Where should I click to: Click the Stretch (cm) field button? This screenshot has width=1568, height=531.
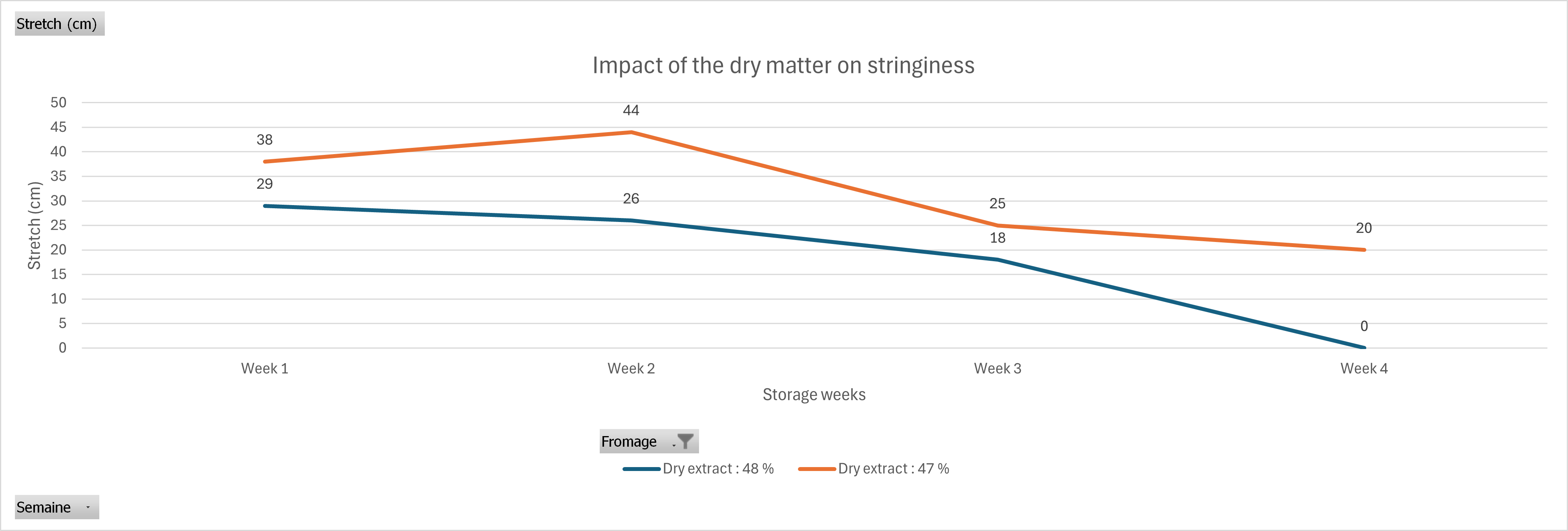(x=60, y=24)
